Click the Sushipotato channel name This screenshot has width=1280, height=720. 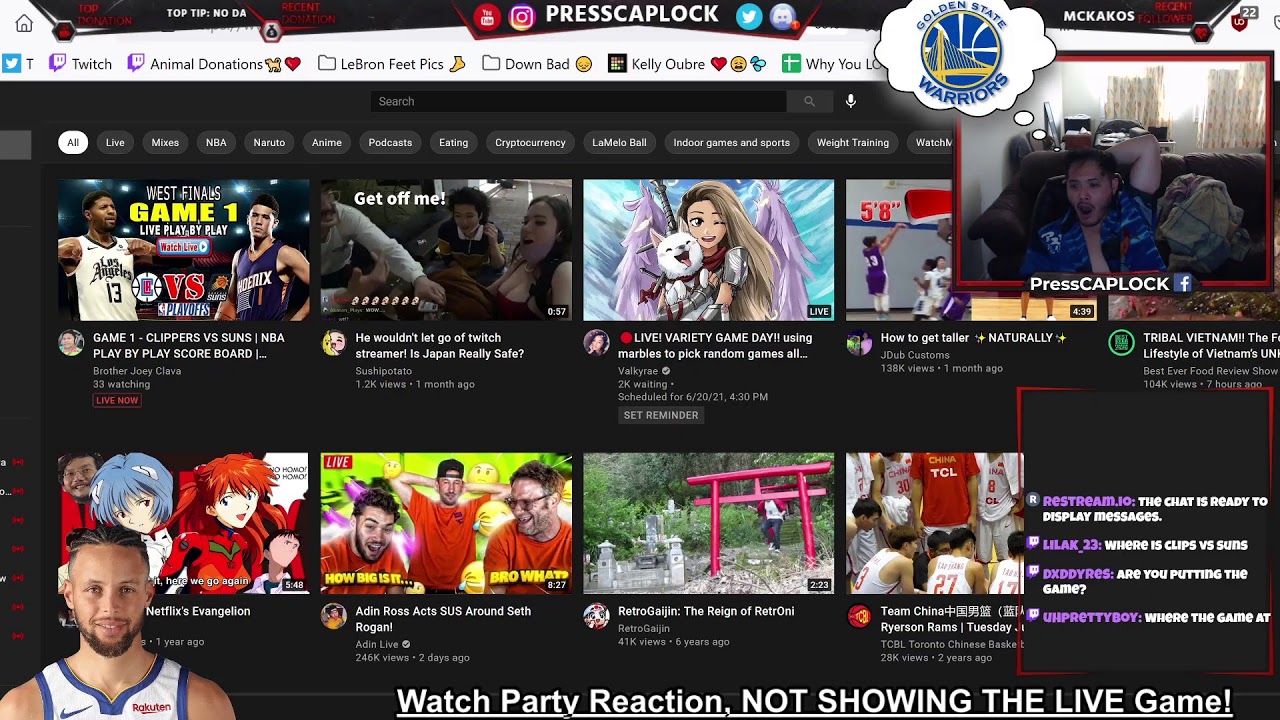pyautogui.click(x=383, y=370)
